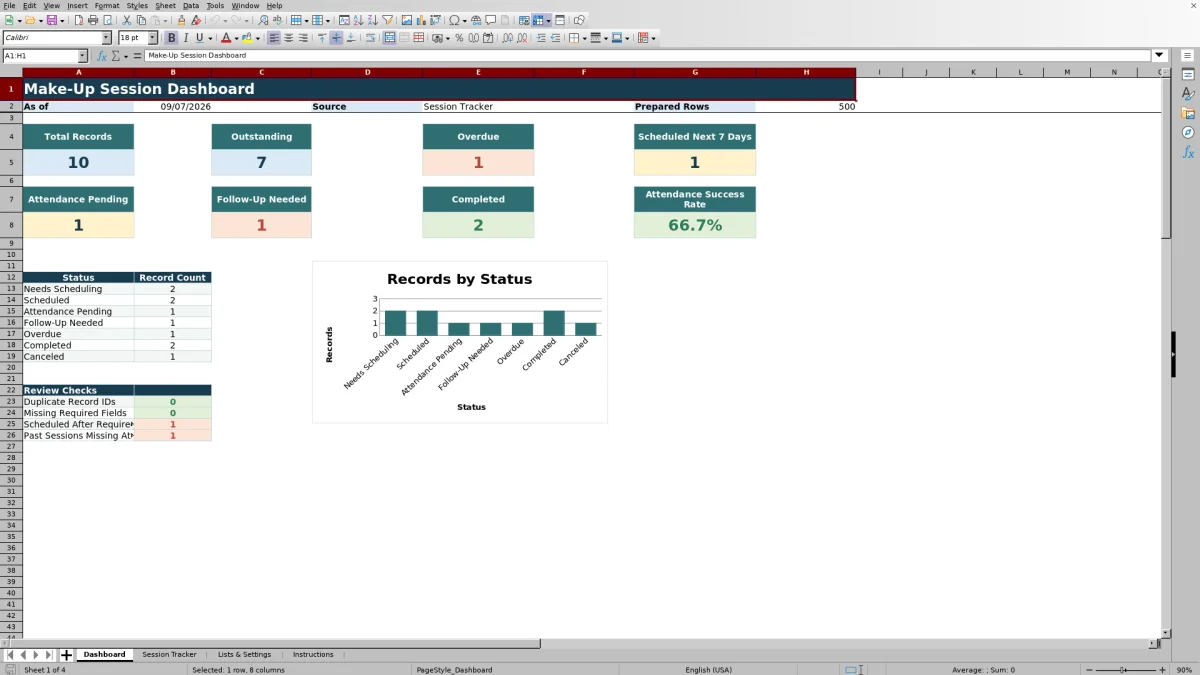Open the File menu
The height and width of the screenshot is (675, 1200).
(9, 6)
